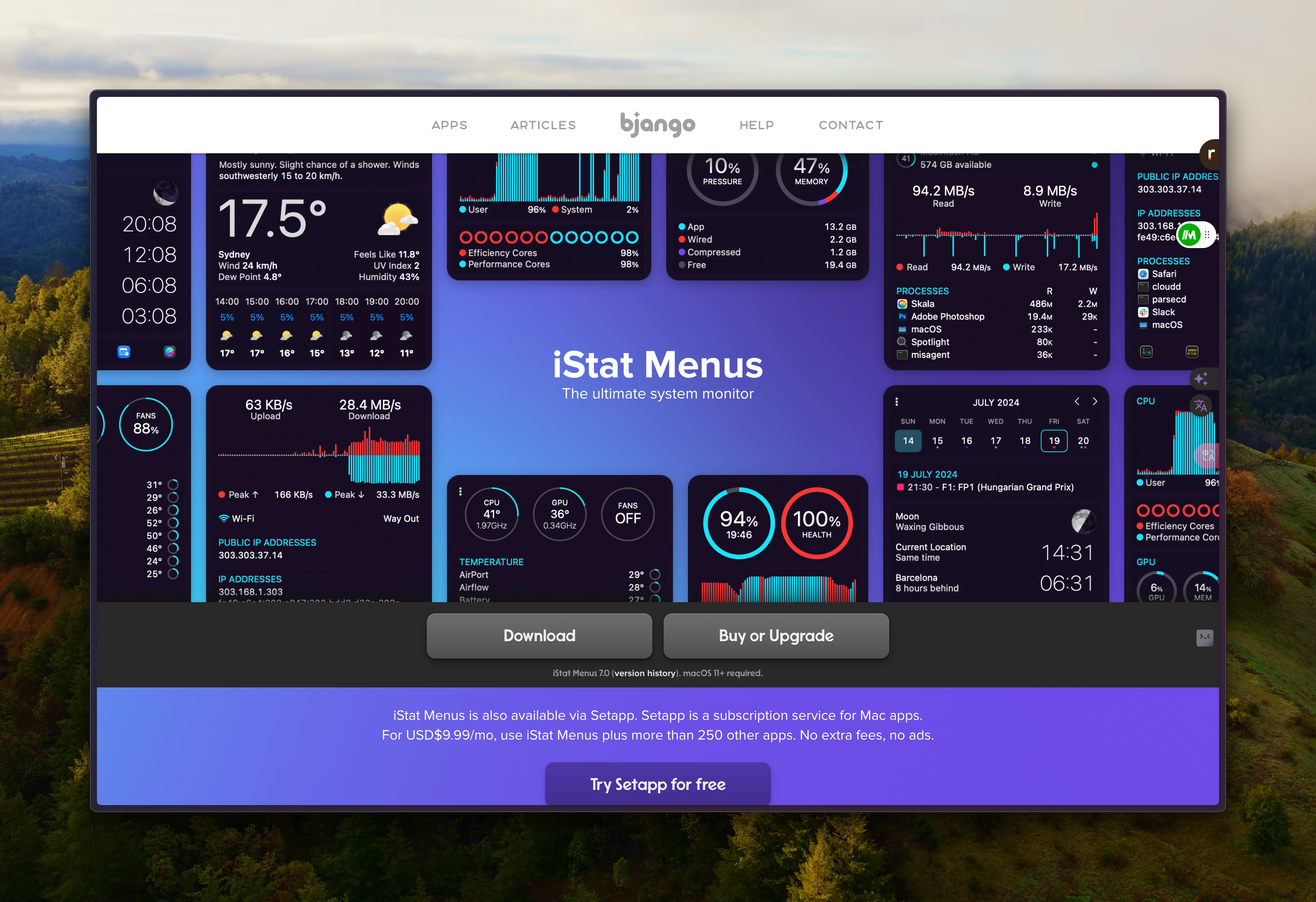
Task: Select July 17 in the calendar
Action: (x=996, y=440)
